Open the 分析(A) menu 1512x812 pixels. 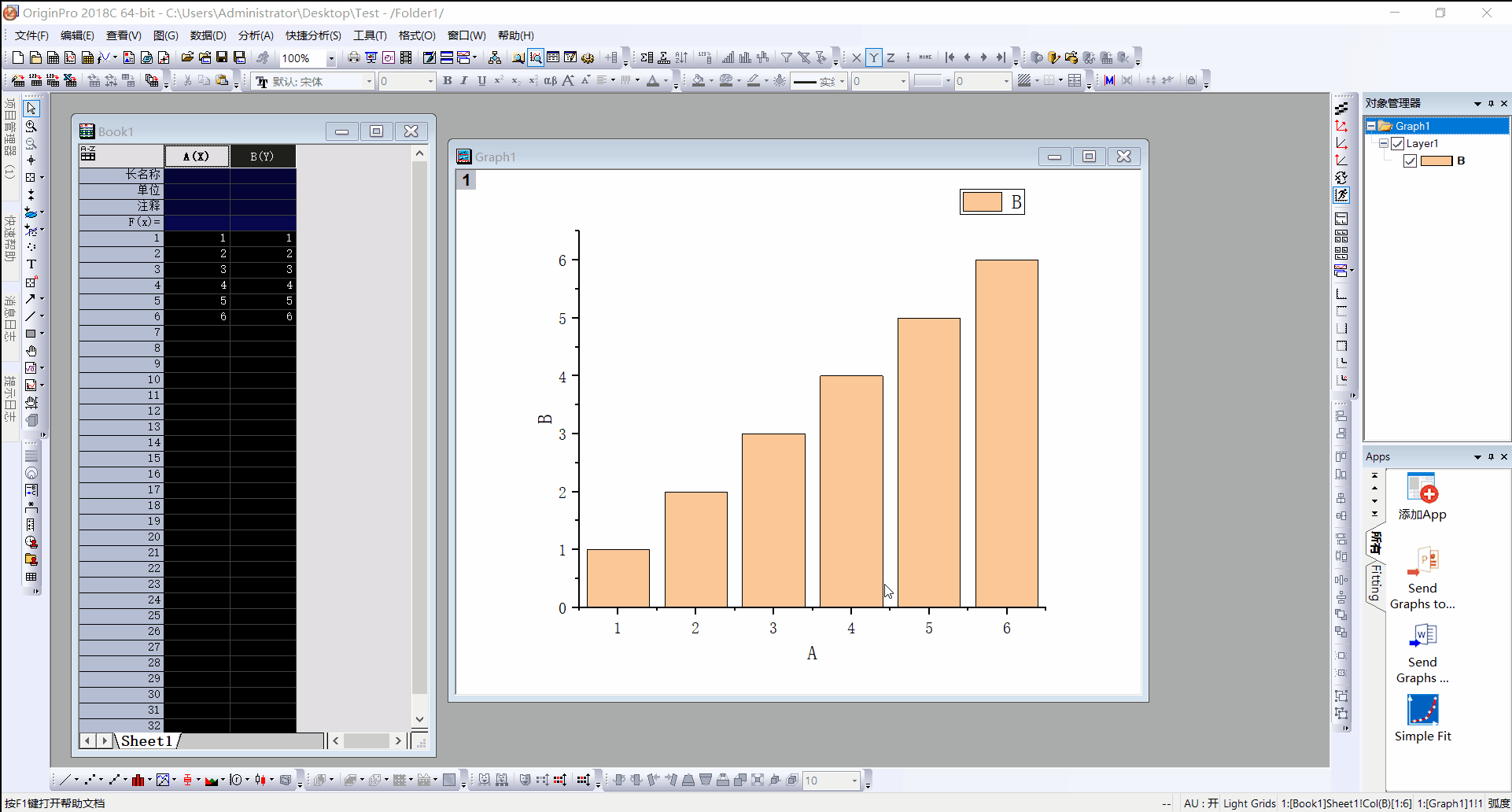256,35
